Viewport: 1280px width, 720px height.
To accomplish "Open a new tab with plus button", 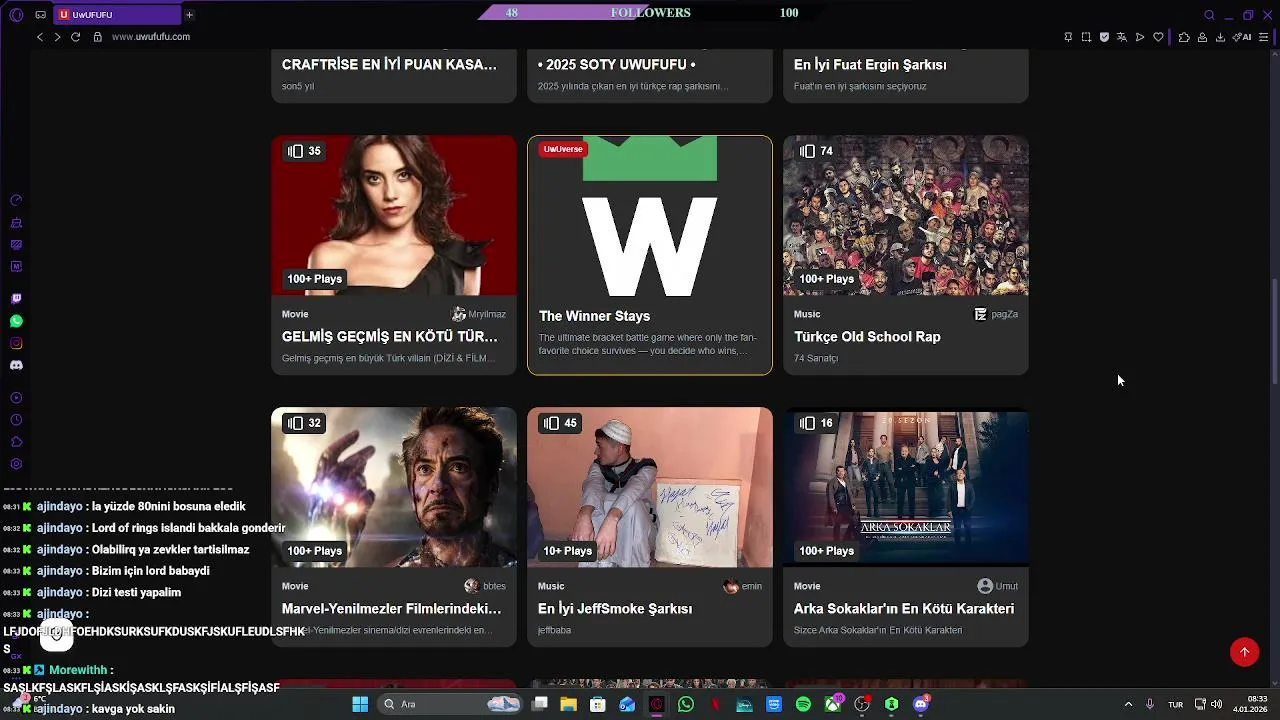I will click(x=189, y=15).
